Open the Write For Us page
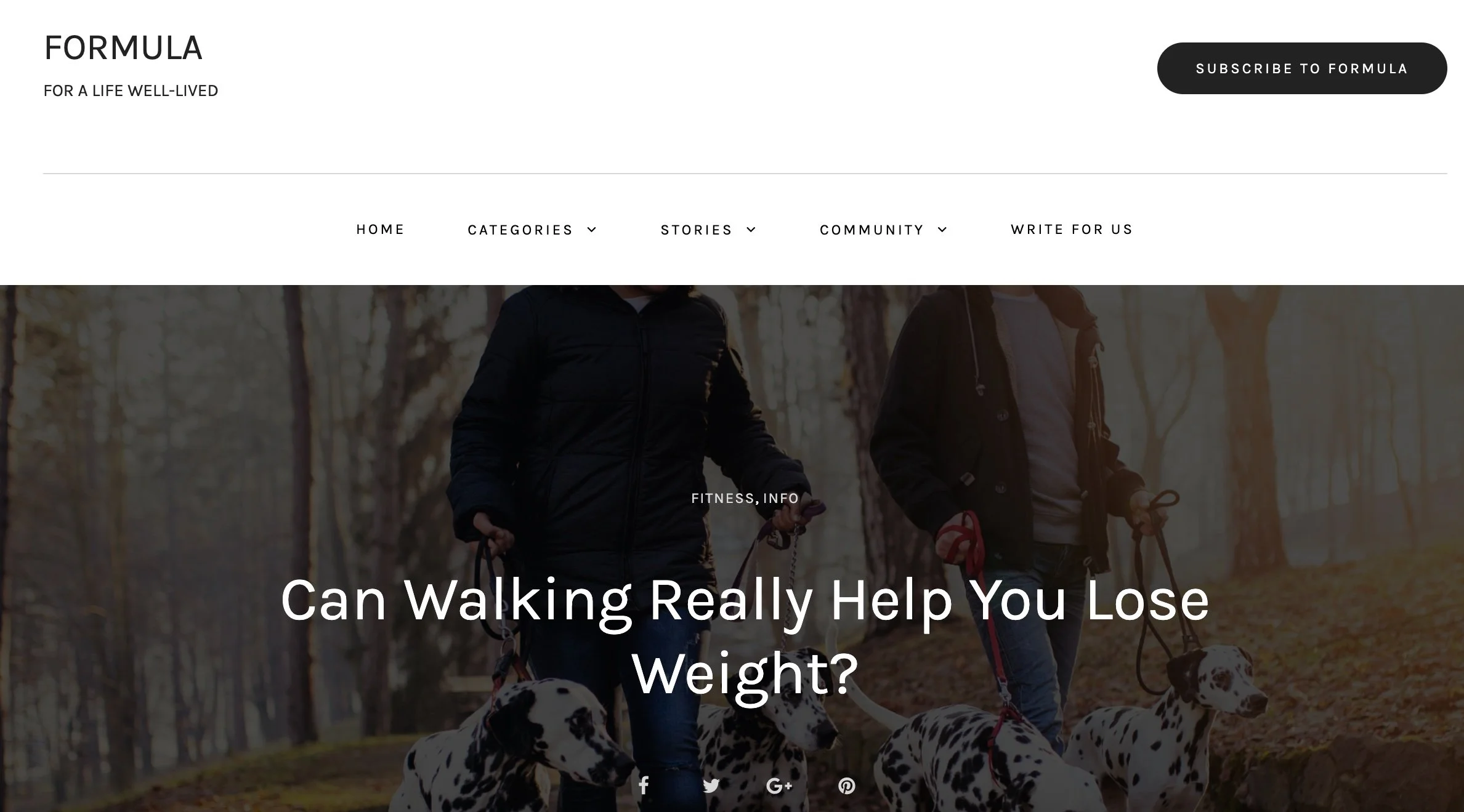 point(1072,229)
